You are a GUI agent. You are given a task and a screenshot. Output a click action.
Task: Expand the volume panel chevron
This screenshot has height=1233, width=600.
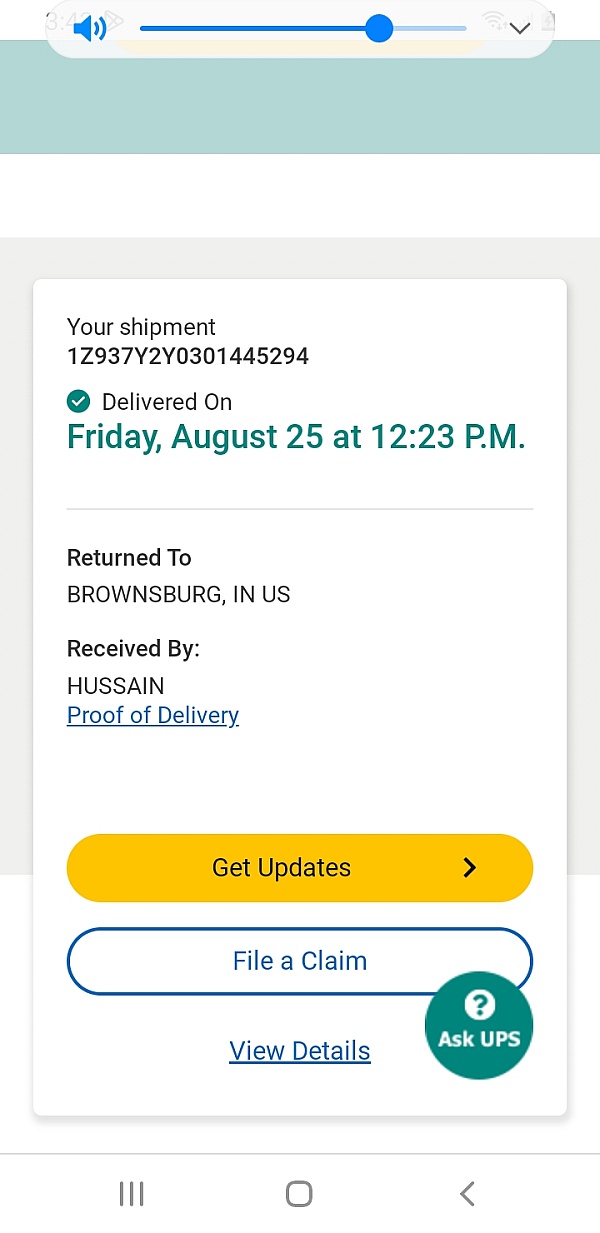519,28
